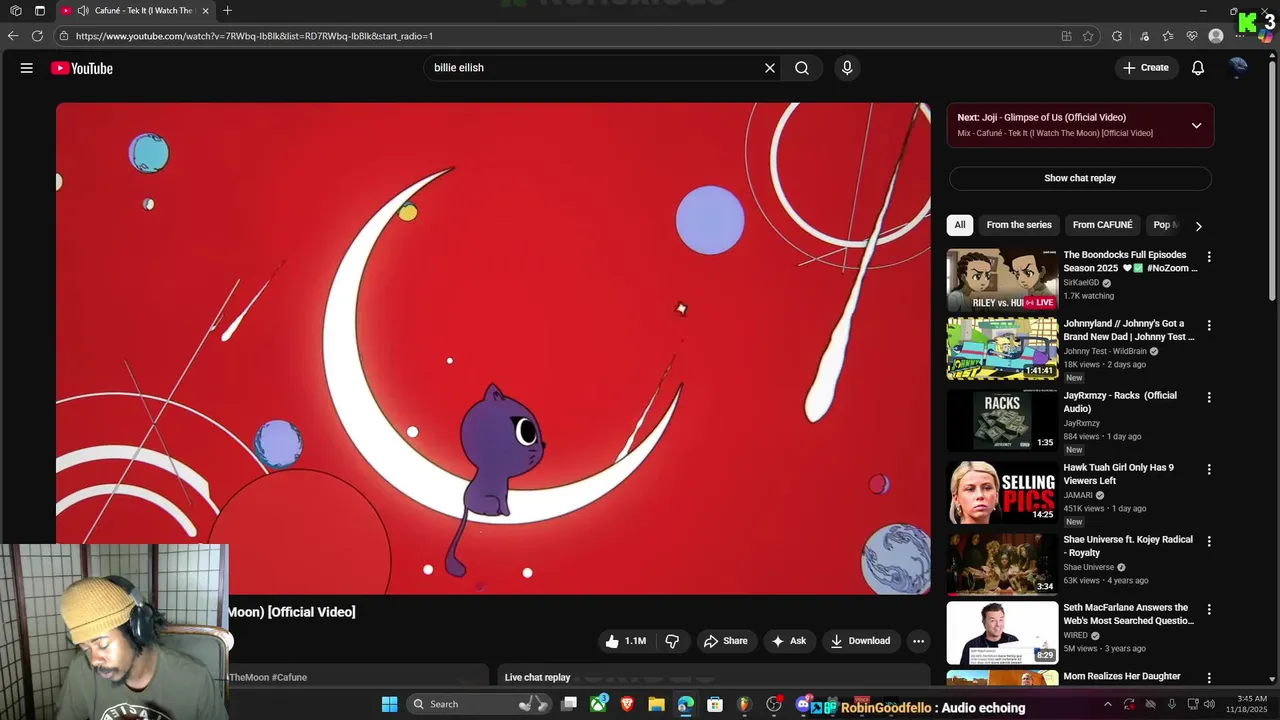
Task: Go back in the browser
Action: pyautogui.click(x=13, y=36)
